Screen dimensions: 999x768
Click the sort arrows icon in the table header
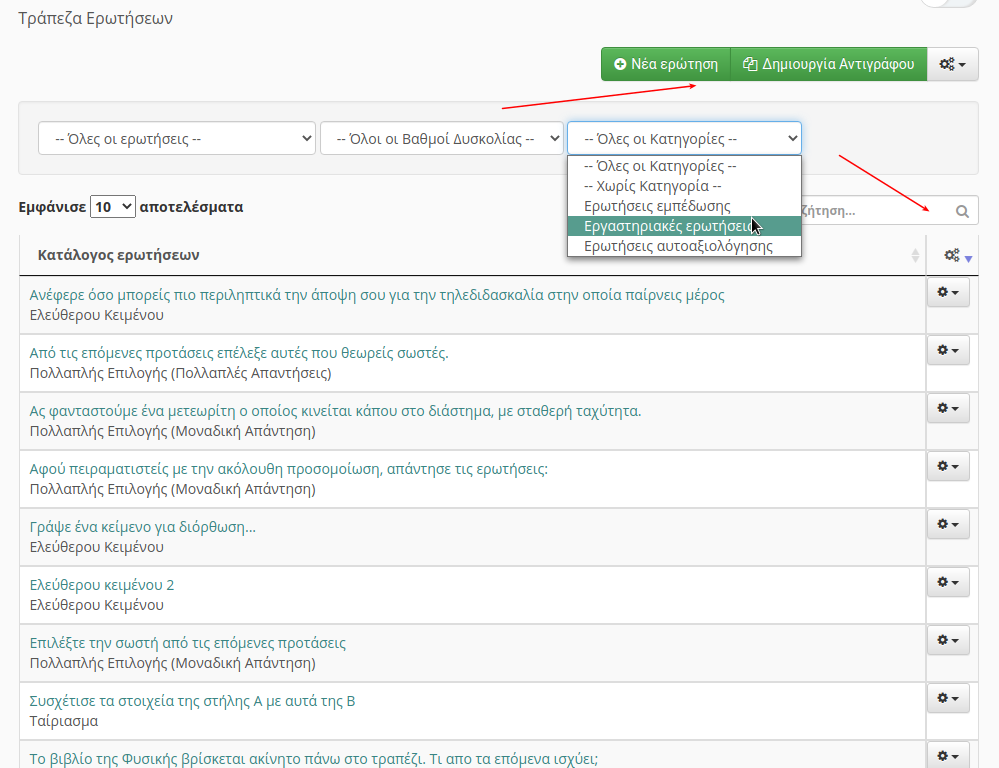click(915, 256)
